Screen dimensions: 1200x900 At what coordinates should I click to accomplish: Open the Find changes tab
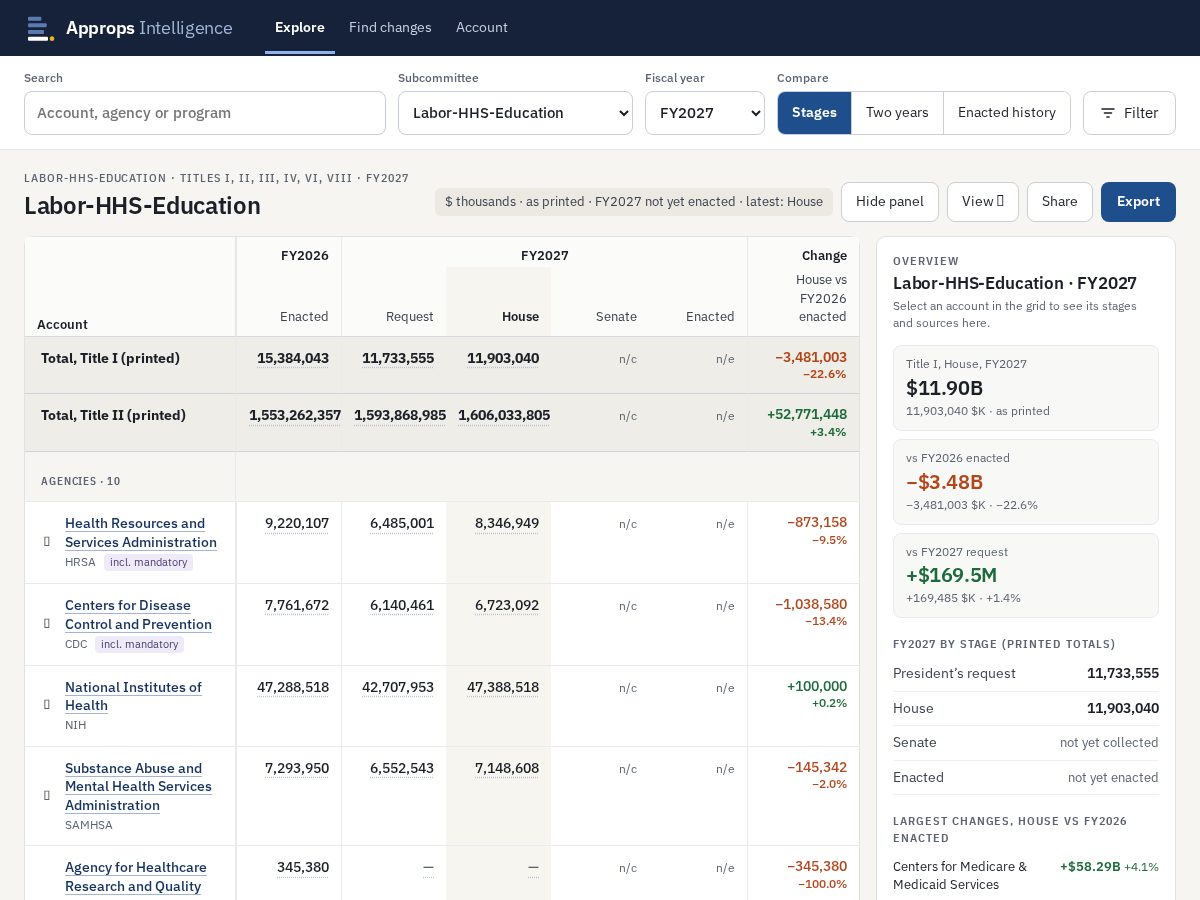coord(390,28)
